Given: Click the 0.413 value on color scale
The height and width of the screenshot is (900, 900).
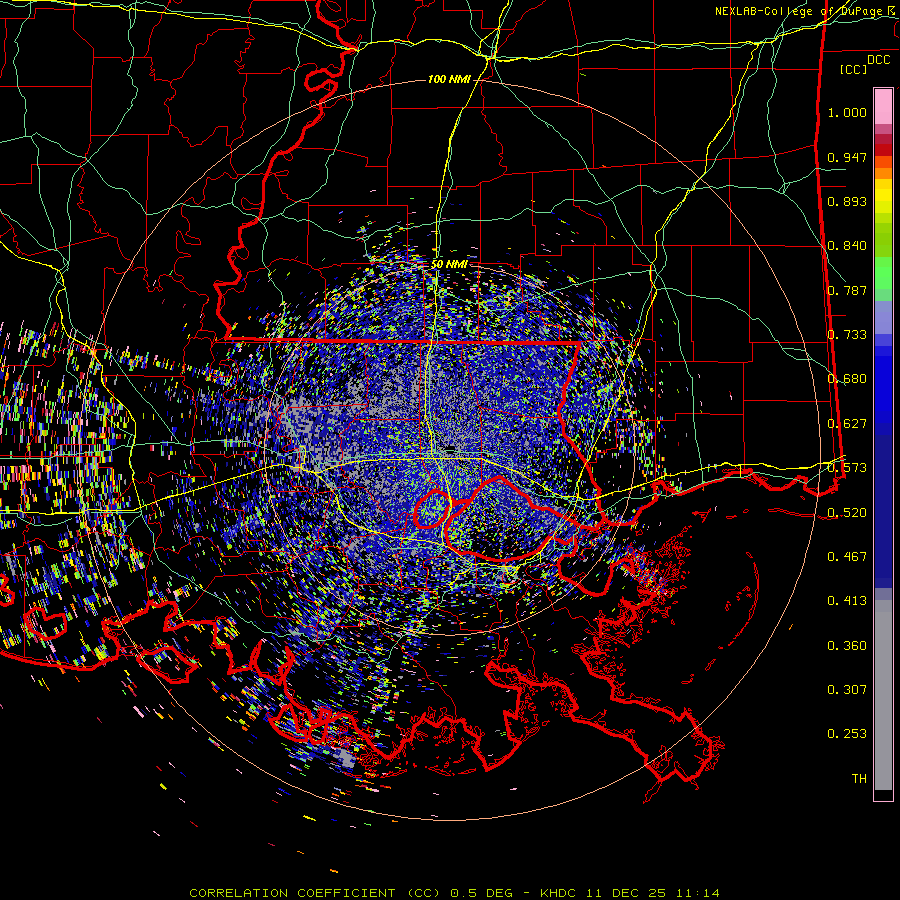Looking at the screenshot, I should click(x=847, y=601).
